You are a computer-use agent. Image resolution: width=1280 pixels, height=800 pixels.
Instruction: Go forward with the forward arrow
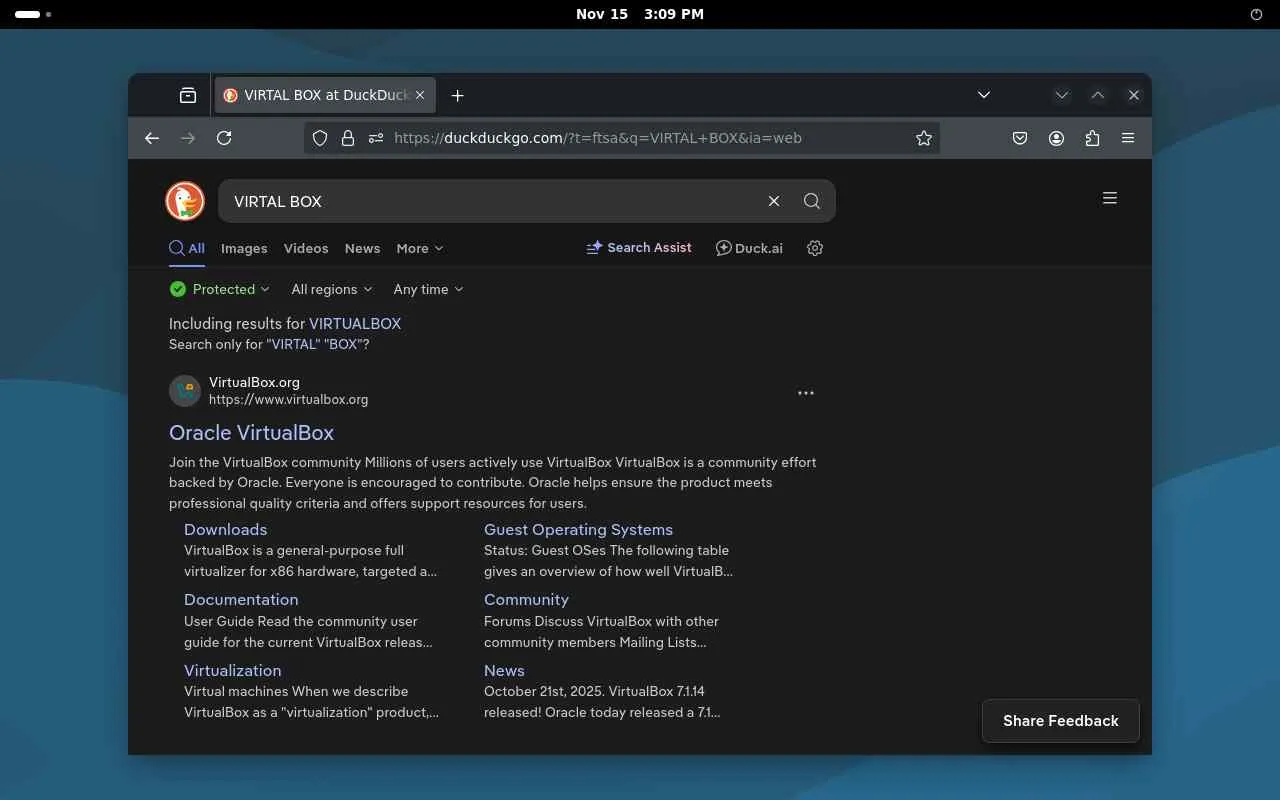(188, 138)
